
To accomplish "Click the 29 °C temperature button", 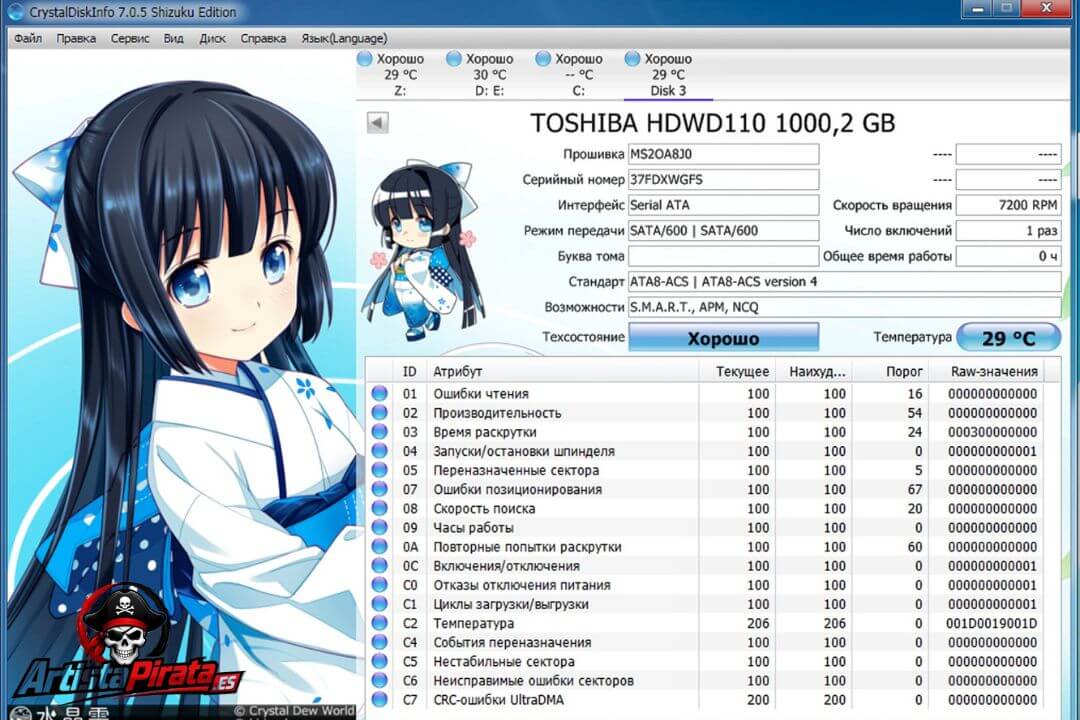I will [x=1008, y=338].
